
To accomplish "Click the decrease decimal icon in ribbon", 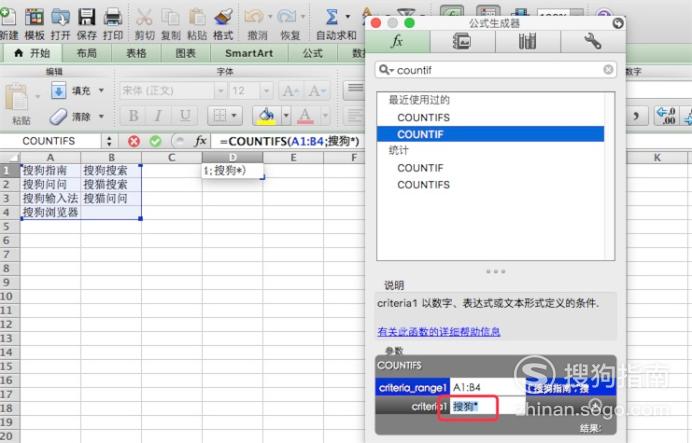I will [x=666, y=116].
